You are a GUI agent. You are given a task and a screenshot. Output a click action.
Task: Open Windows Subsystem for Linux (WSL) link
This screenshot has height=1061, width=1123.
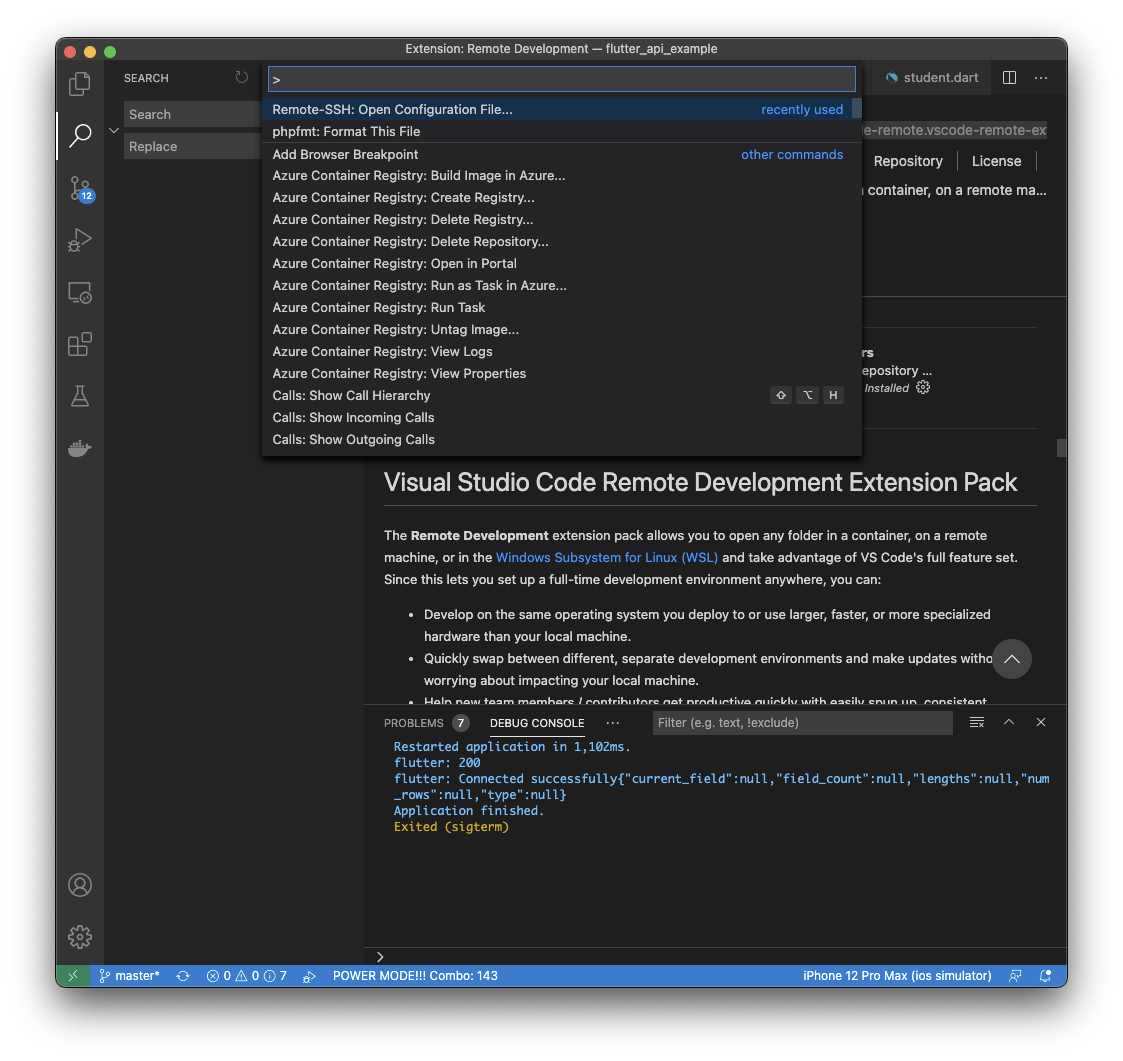click(607, 557)
